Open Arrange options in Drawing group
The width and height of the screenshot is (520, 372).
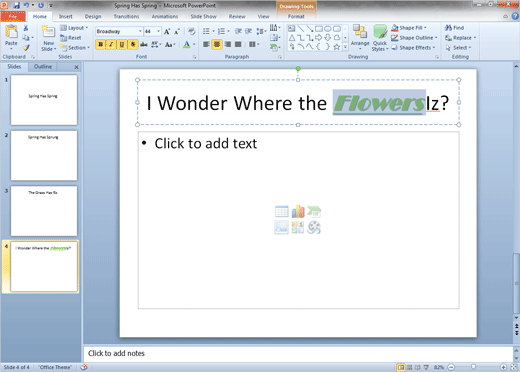point(360,37)
